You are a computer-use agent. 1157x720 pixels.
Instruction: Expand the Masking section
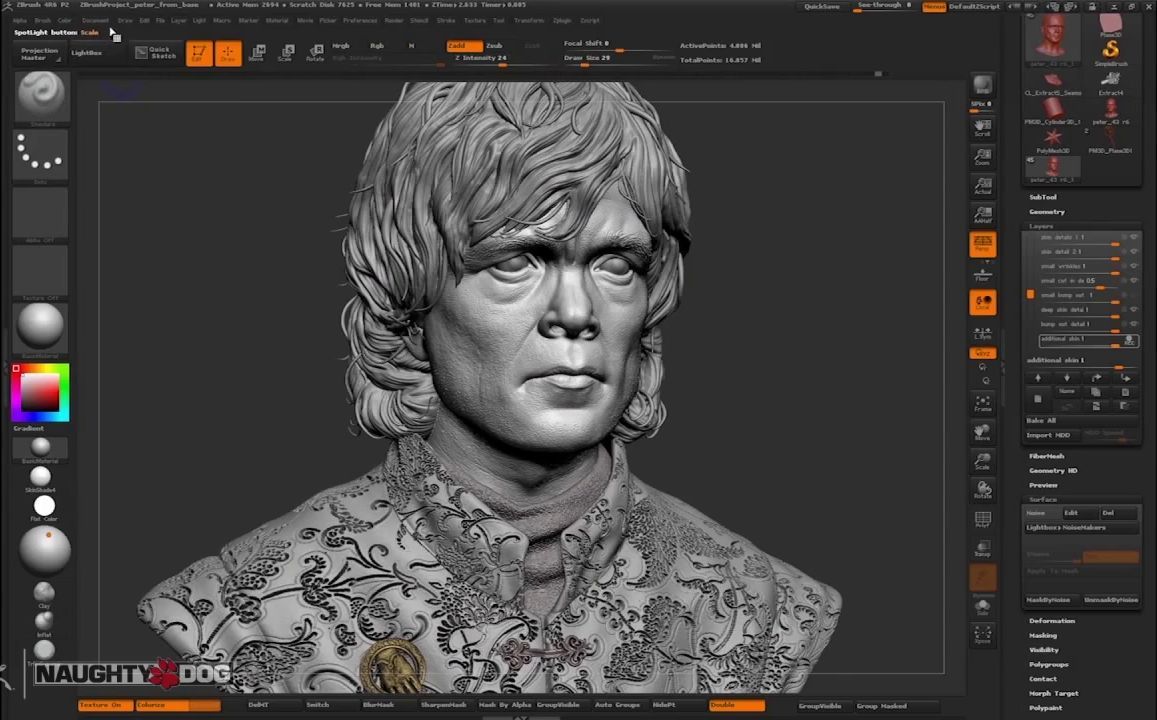tap(1043, 635)
